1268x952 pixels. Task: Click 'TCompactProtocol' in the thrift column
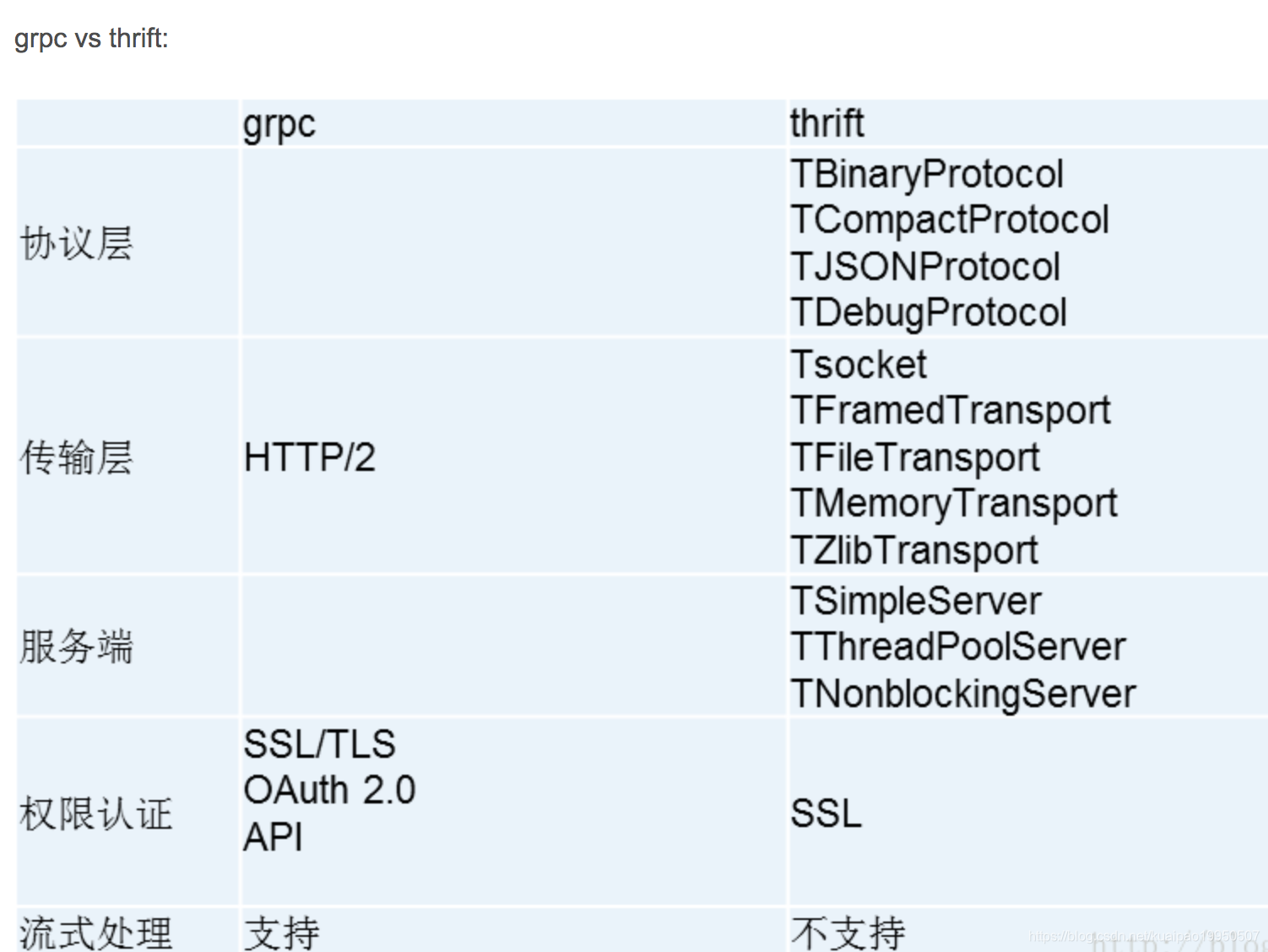950,220
